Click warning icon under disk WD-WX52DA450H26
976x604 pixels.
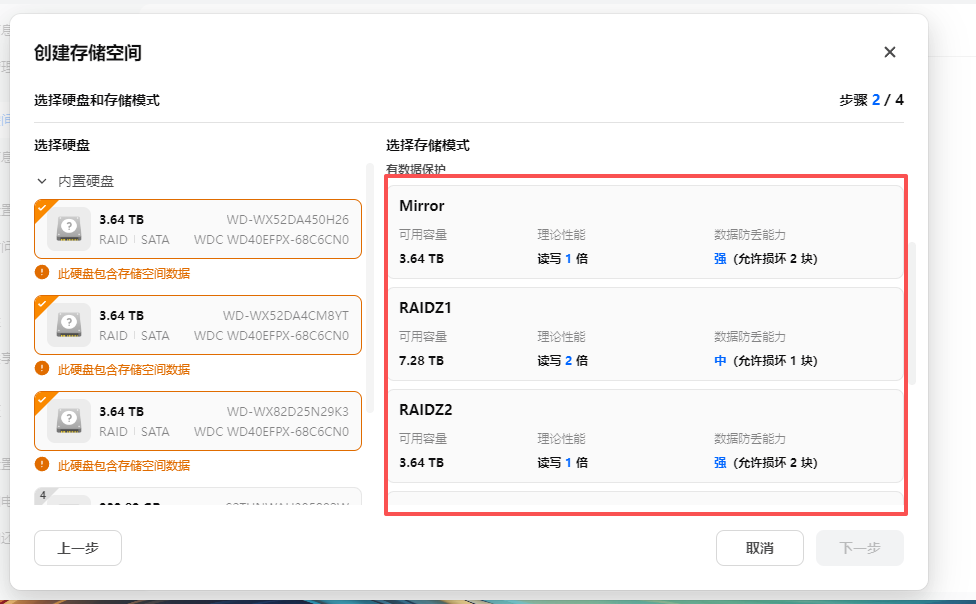coord(42,273)
